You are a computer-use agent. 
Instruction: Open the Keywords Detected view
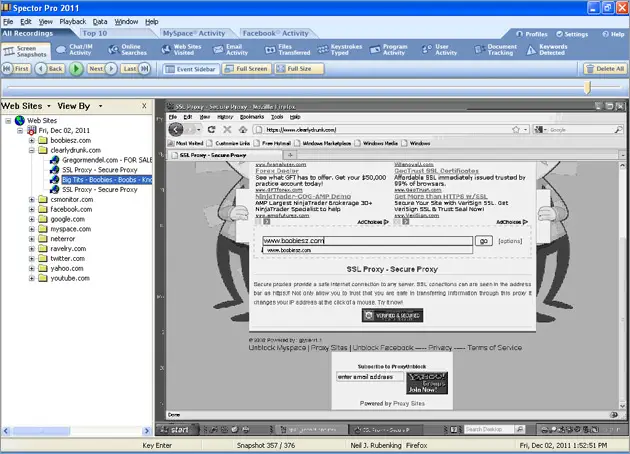pyautogui.click(x=547, y=50)
